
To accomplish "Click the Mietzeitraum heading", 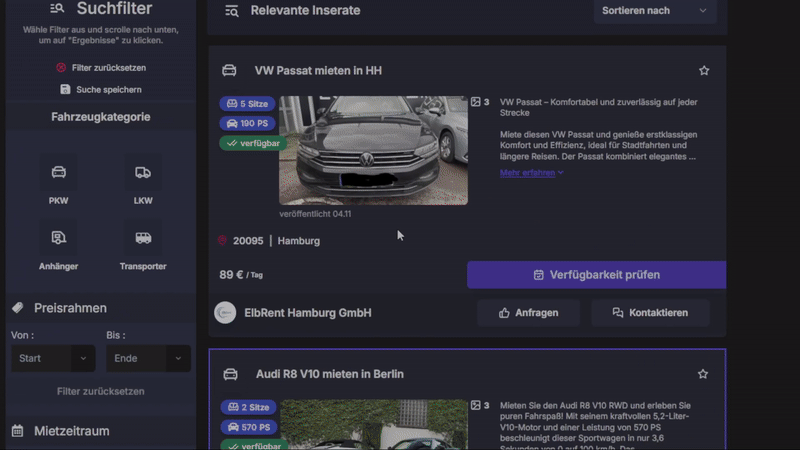I will coord(71,431).
